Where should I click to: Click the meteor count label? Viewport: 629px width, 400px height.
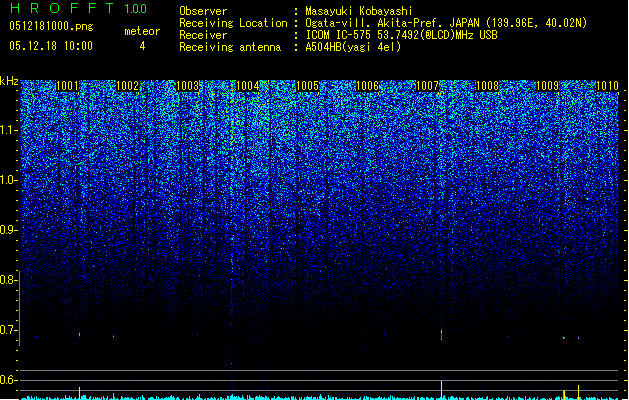pyautogui.click(x=142, y=31)
